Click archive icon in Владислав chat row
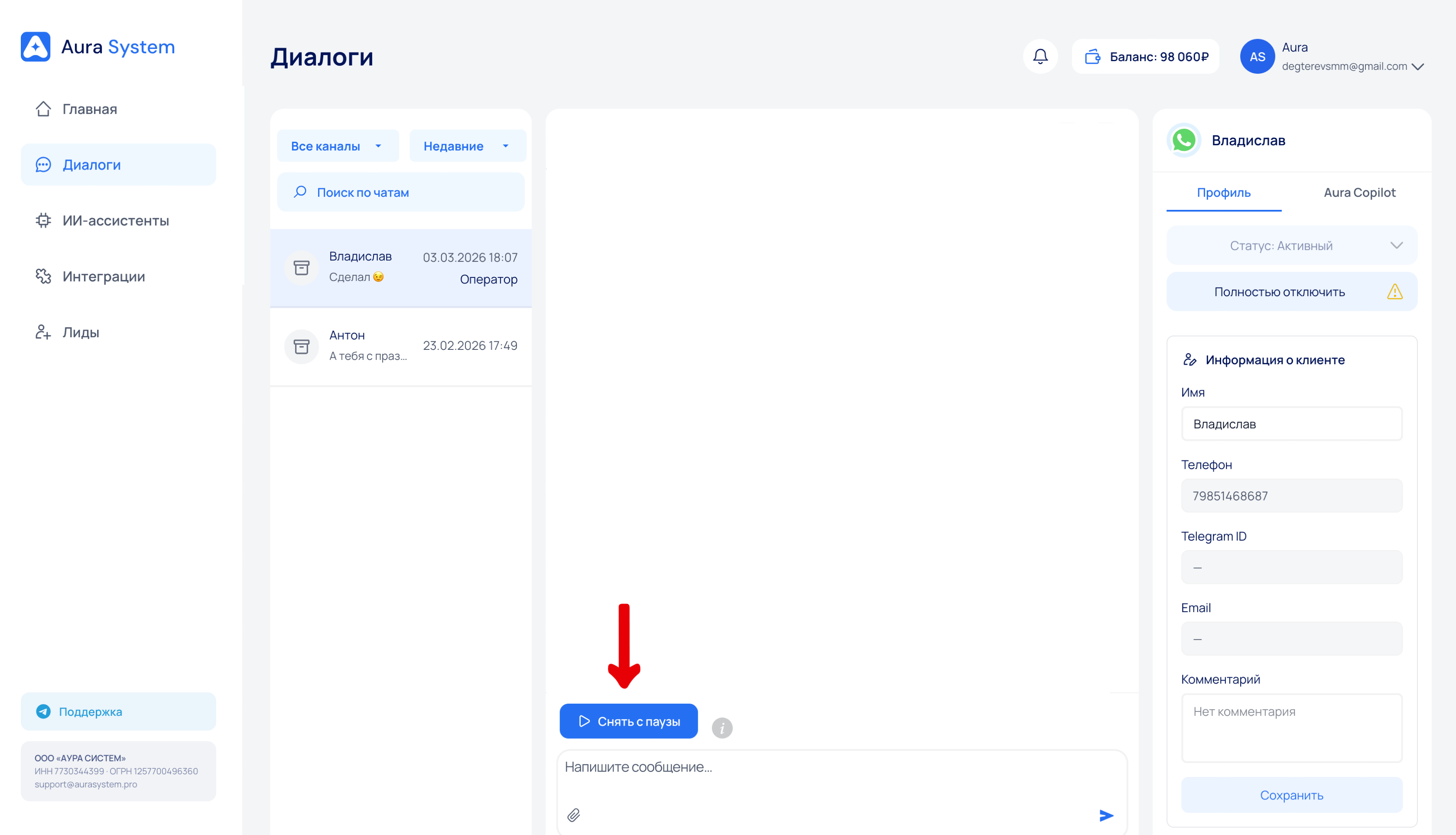This screenshot has height=835, width=1456. pyautogui.click(x=302, y=267)
